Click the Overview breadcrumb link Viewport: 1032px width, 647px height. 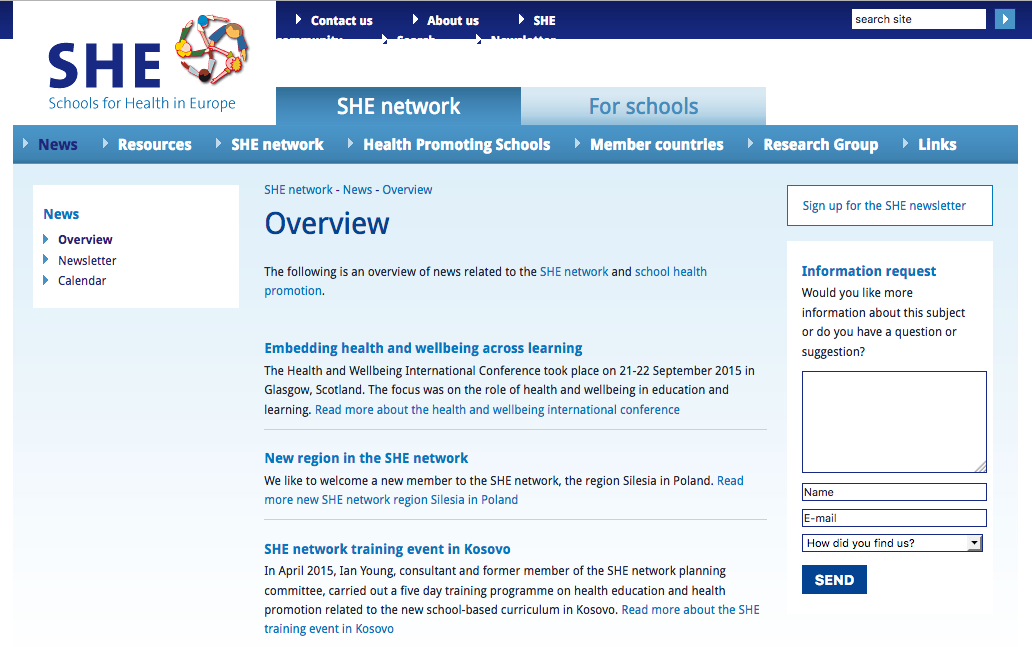pos(407,190)
